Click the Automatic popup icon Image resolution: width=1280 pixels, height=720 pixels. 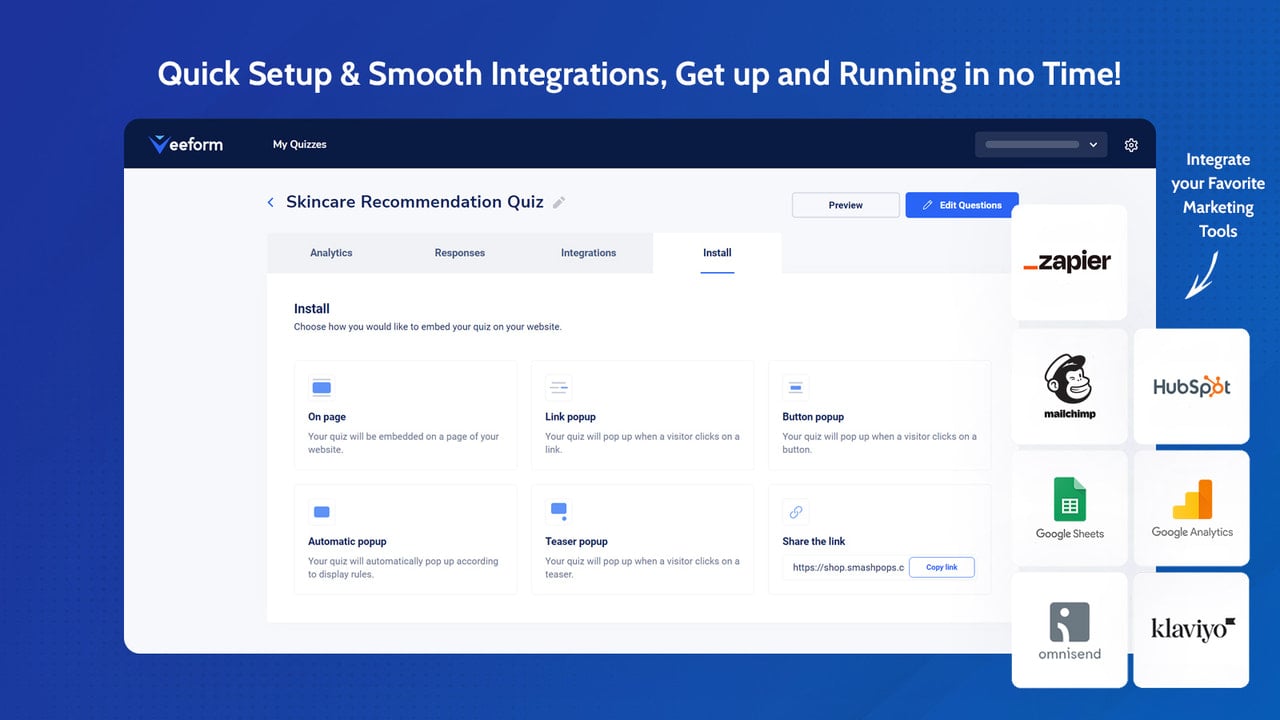321,512
